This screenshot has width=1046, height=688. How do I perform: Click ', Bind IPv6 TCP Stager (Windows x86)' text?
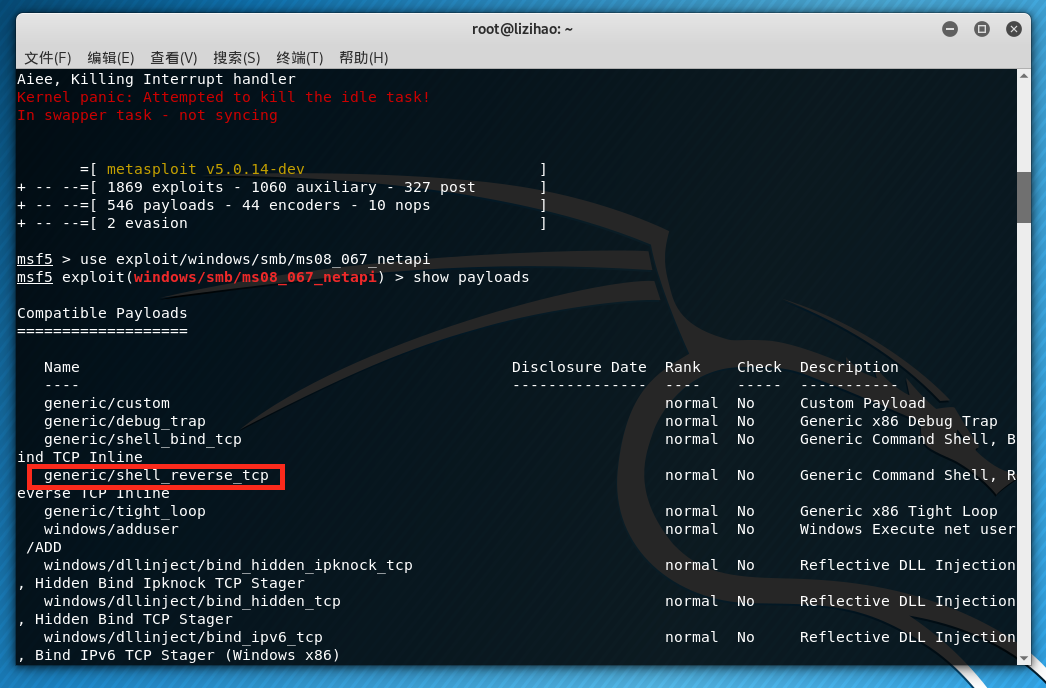coord(179,655)
